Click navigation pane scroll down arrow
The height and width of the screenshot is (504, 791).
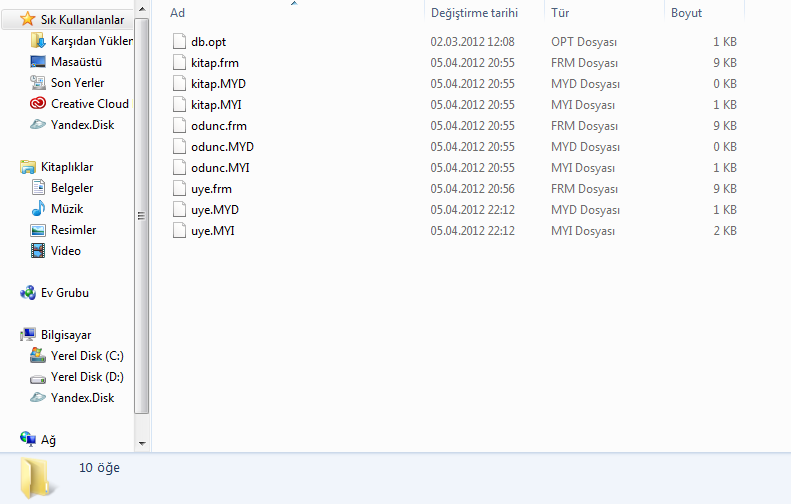click(142, 443)
